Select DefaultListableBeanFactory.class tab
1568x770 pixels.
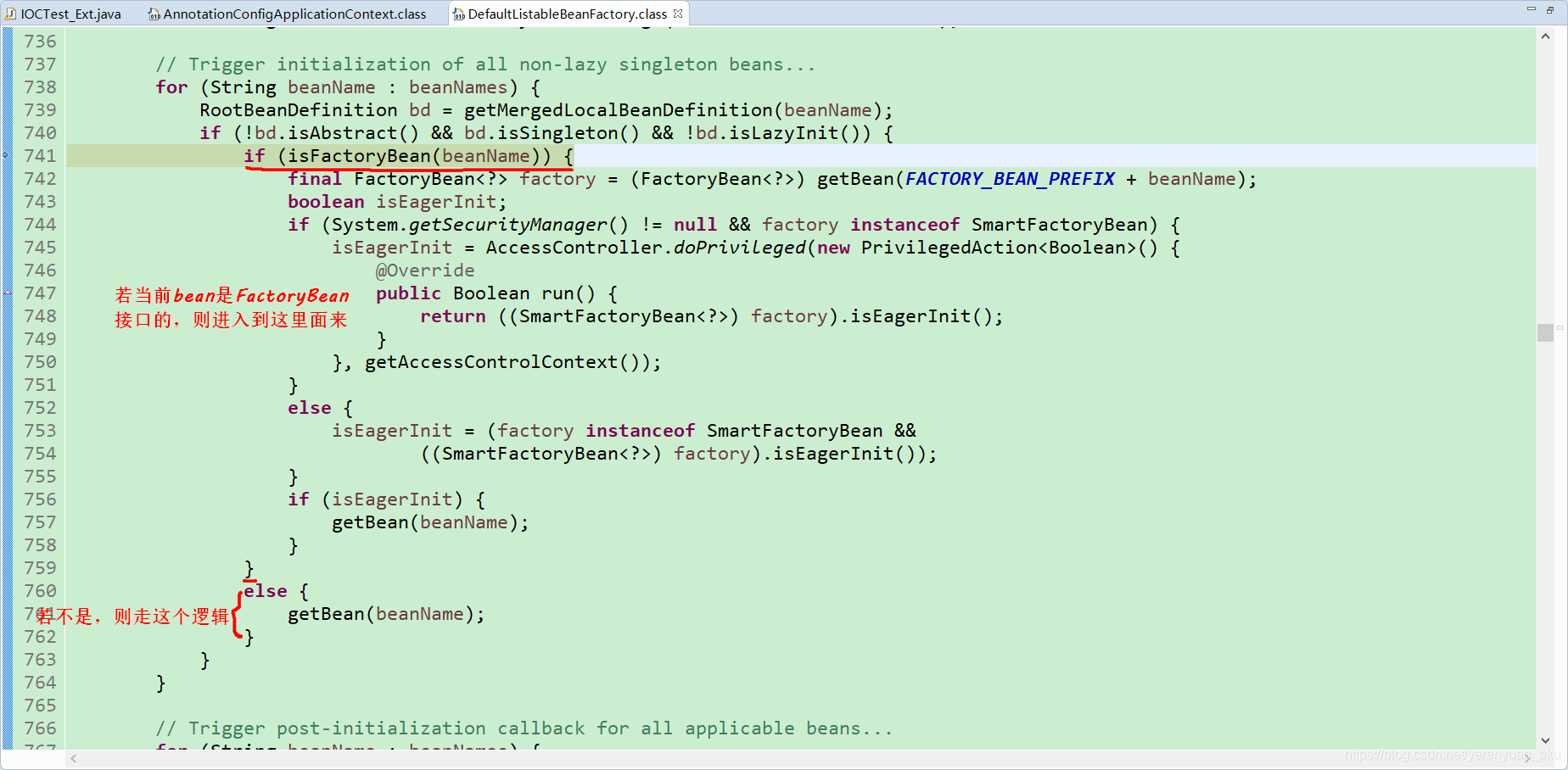click(x=567, y=14)
